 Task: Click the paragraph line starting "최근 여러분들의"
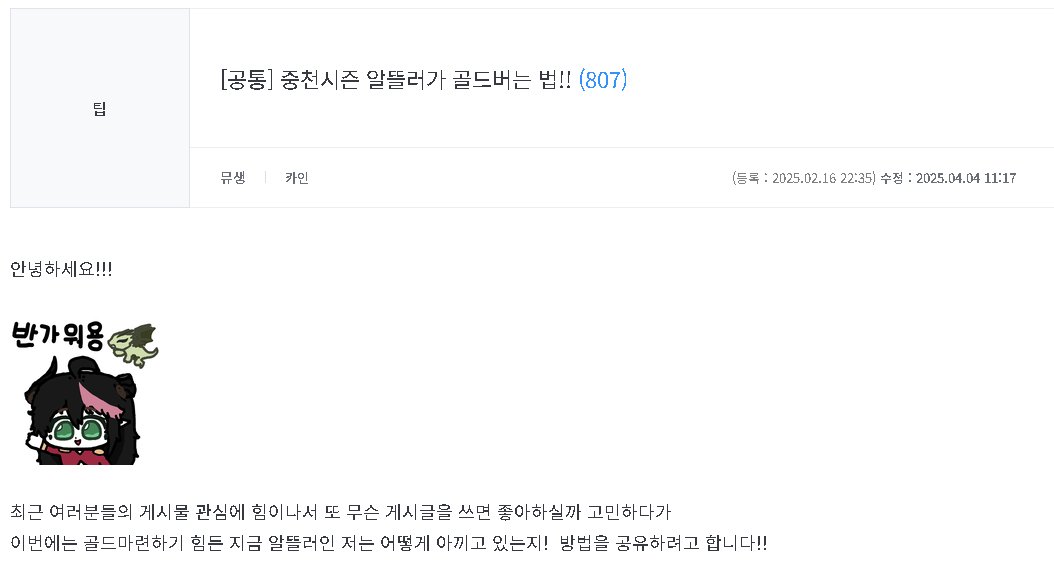point(340,512)
